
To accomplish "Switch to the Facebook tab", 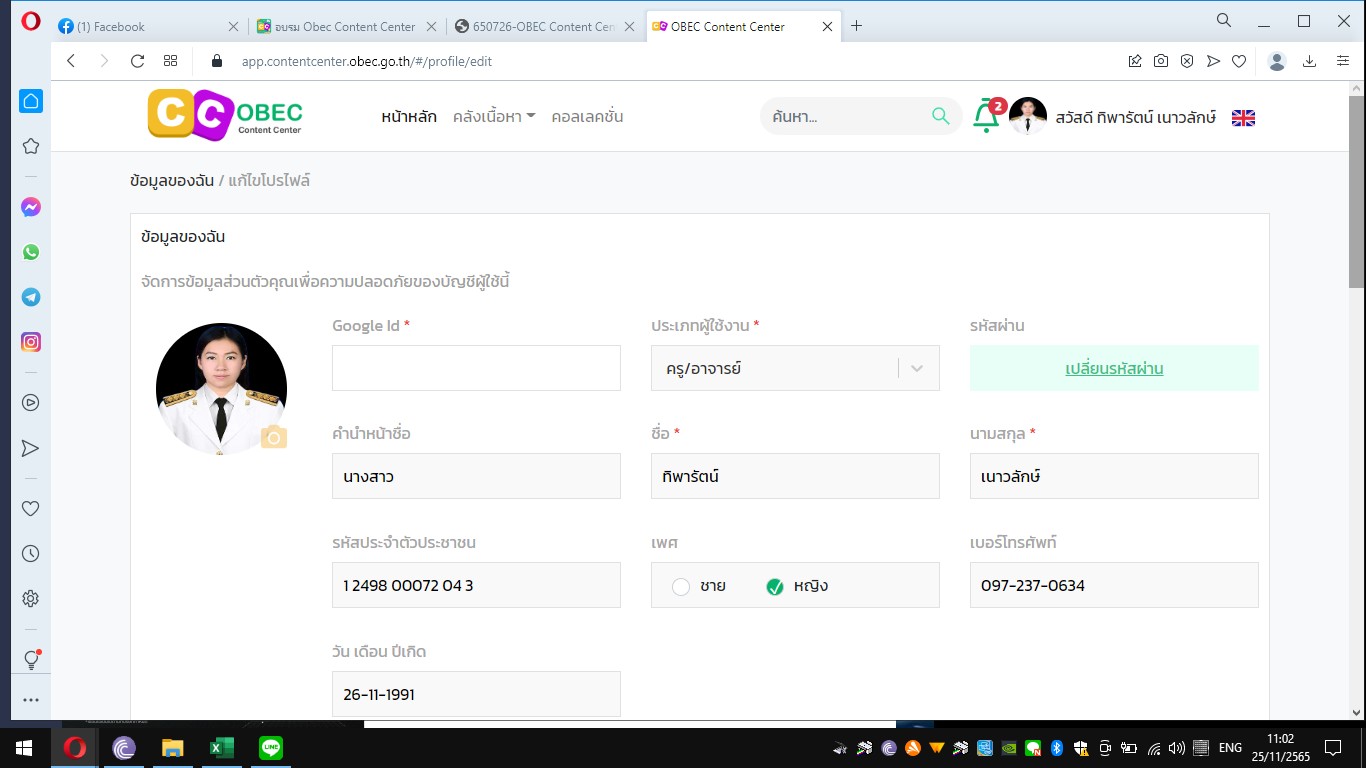I will point(148,26).
